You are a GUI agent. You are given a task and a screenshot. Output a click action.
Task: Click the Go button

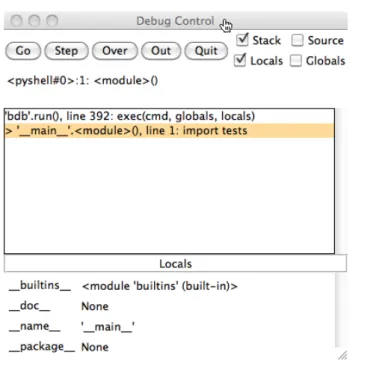pyautogui.click(x=23, y=51)
